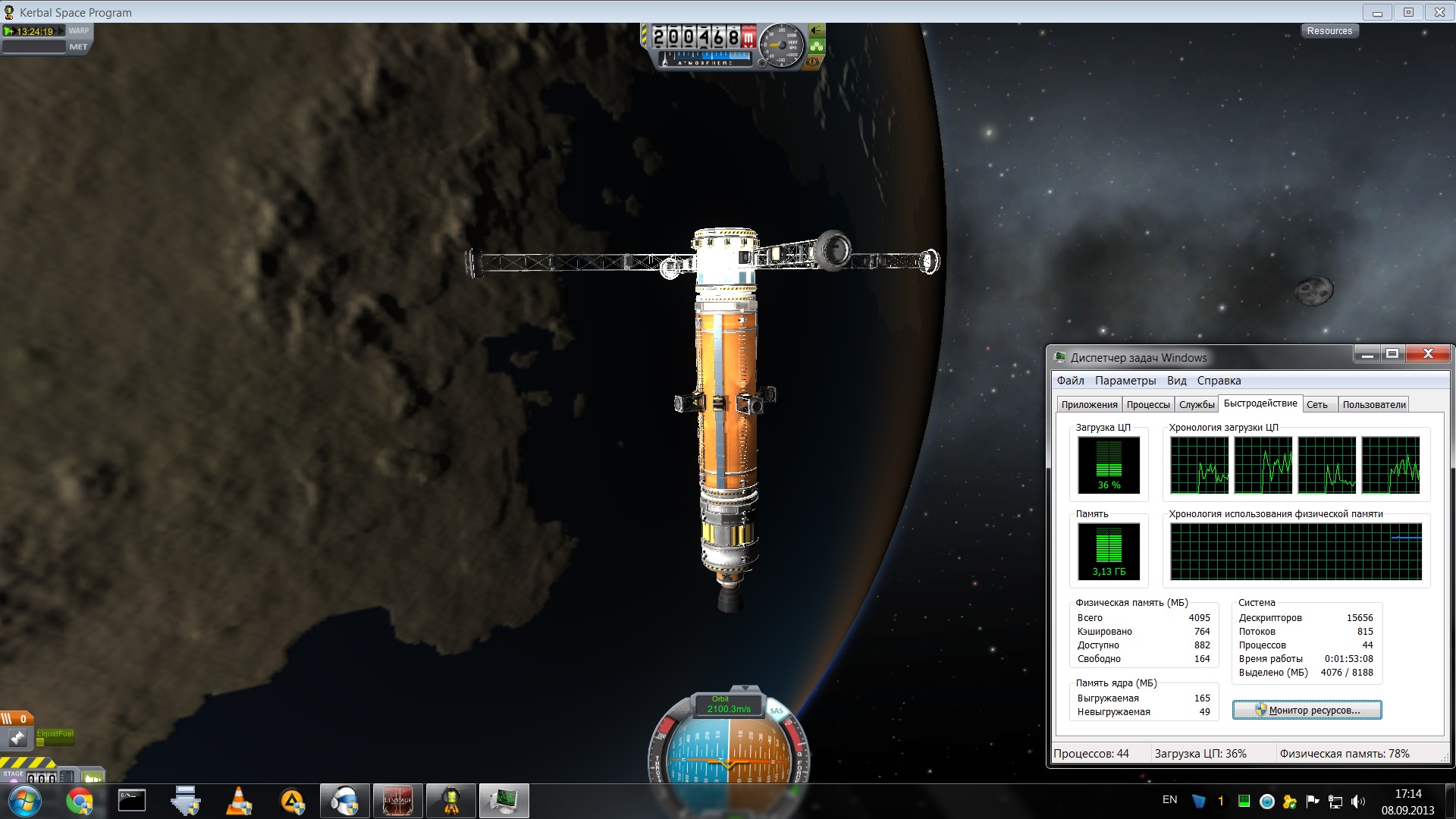The height and width of the screenshot is (819, 1456).
Task: Open VLC media player from taskbar
Action: pos(240,801)
